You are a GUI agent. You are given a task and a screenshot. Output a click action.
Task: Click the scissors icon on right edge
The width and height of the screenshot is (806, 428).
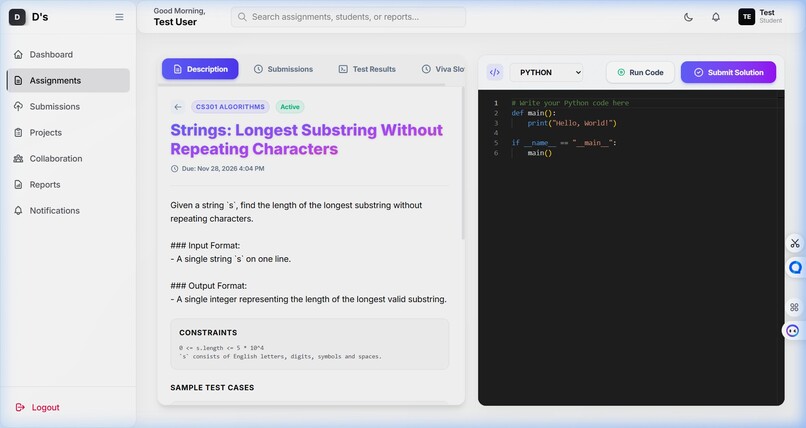pyautogui.click(x=795, y=244)
